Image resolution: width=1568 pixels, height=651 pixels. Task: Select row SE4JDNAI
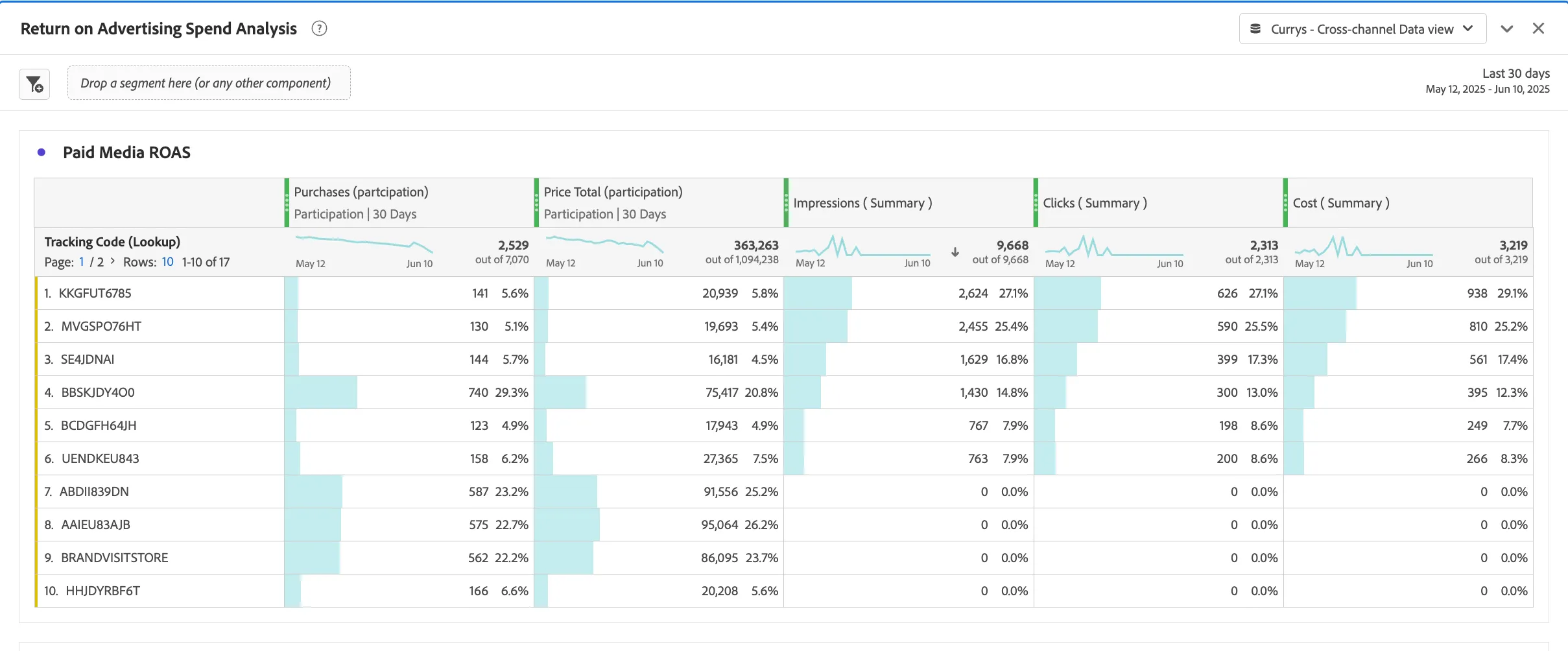pyautogui.click(x=784, y=359)
